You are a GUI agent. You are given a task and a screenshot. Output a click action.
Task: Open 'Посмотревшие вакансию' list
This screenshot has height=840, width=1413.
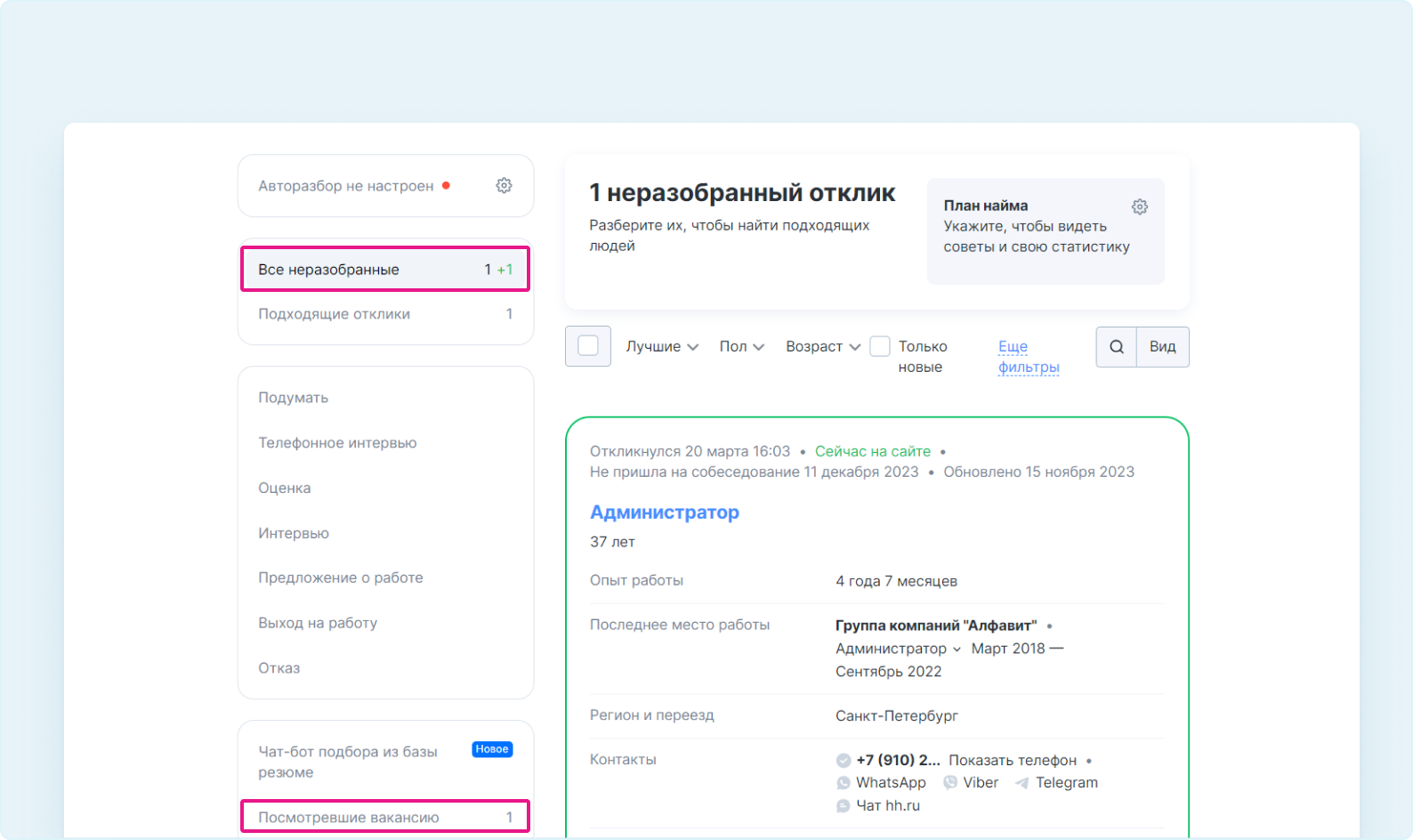click(x=385, y=817)
